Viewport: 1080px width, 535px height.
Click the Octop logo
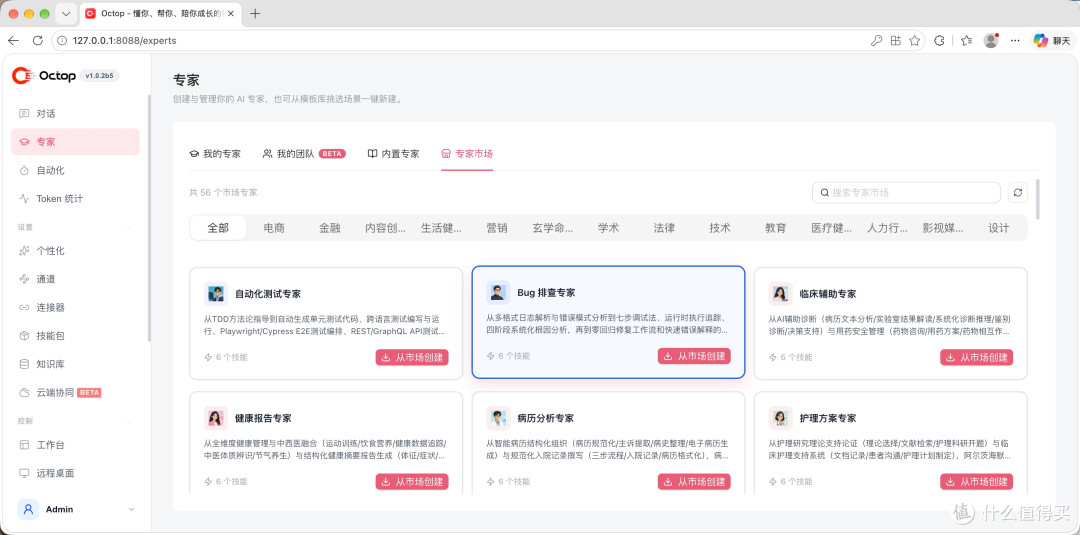coord(44,76)
